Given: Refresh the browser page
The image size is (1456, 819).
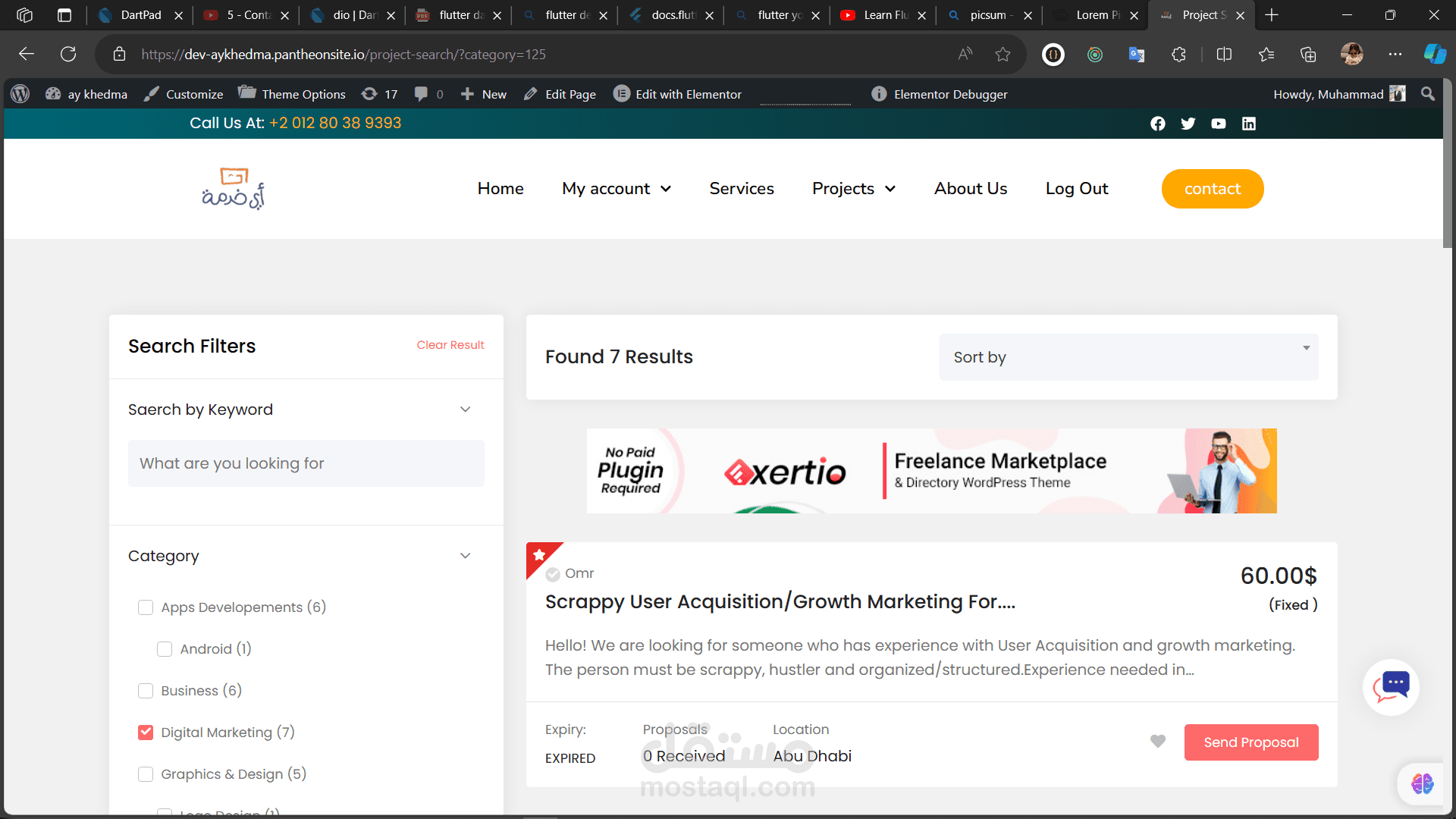Looking at the screenshot, I should (68, 55).
